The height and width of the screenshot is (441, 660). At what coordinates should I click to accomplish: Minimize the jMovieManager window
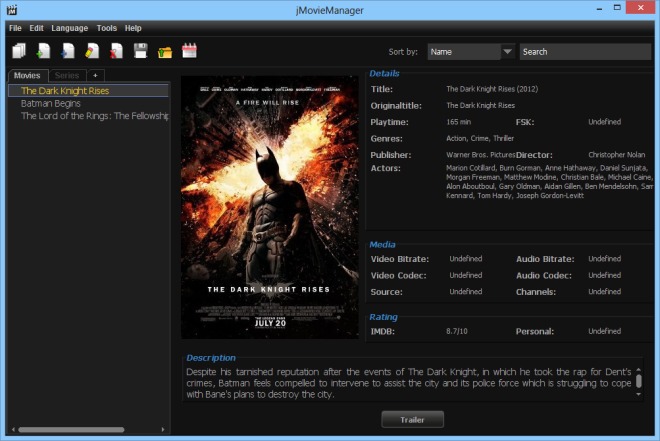[599, 8]
